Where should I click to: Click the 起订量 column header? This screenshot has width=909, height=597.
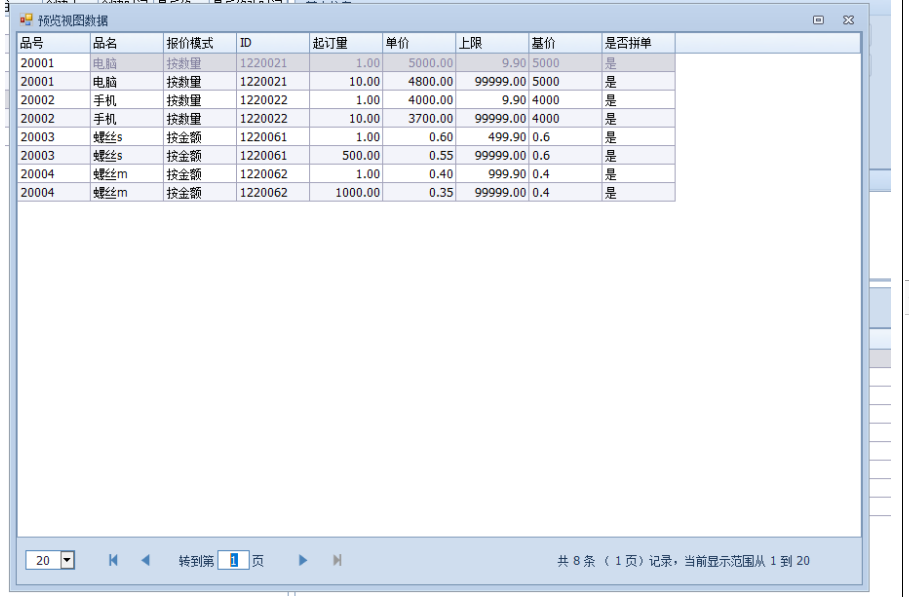coord(345,43)
